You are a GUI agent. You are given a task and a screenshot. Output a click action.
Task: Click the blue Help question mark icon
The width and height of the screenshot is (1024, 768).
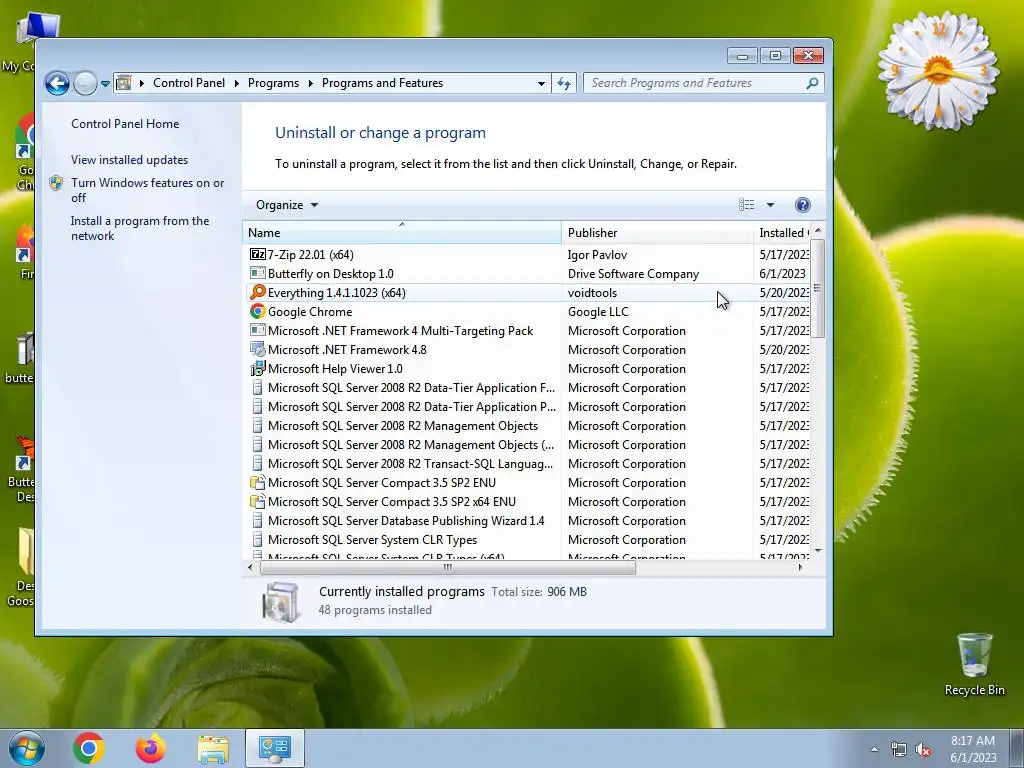click(x=803, y=205)
